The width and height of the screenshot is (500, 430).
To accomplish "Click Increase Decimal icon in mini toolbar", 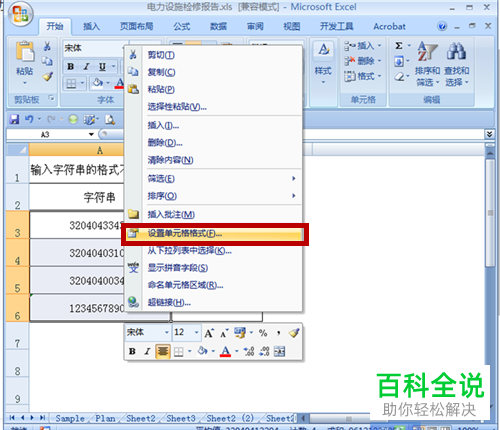I will (x=249, y=351).
